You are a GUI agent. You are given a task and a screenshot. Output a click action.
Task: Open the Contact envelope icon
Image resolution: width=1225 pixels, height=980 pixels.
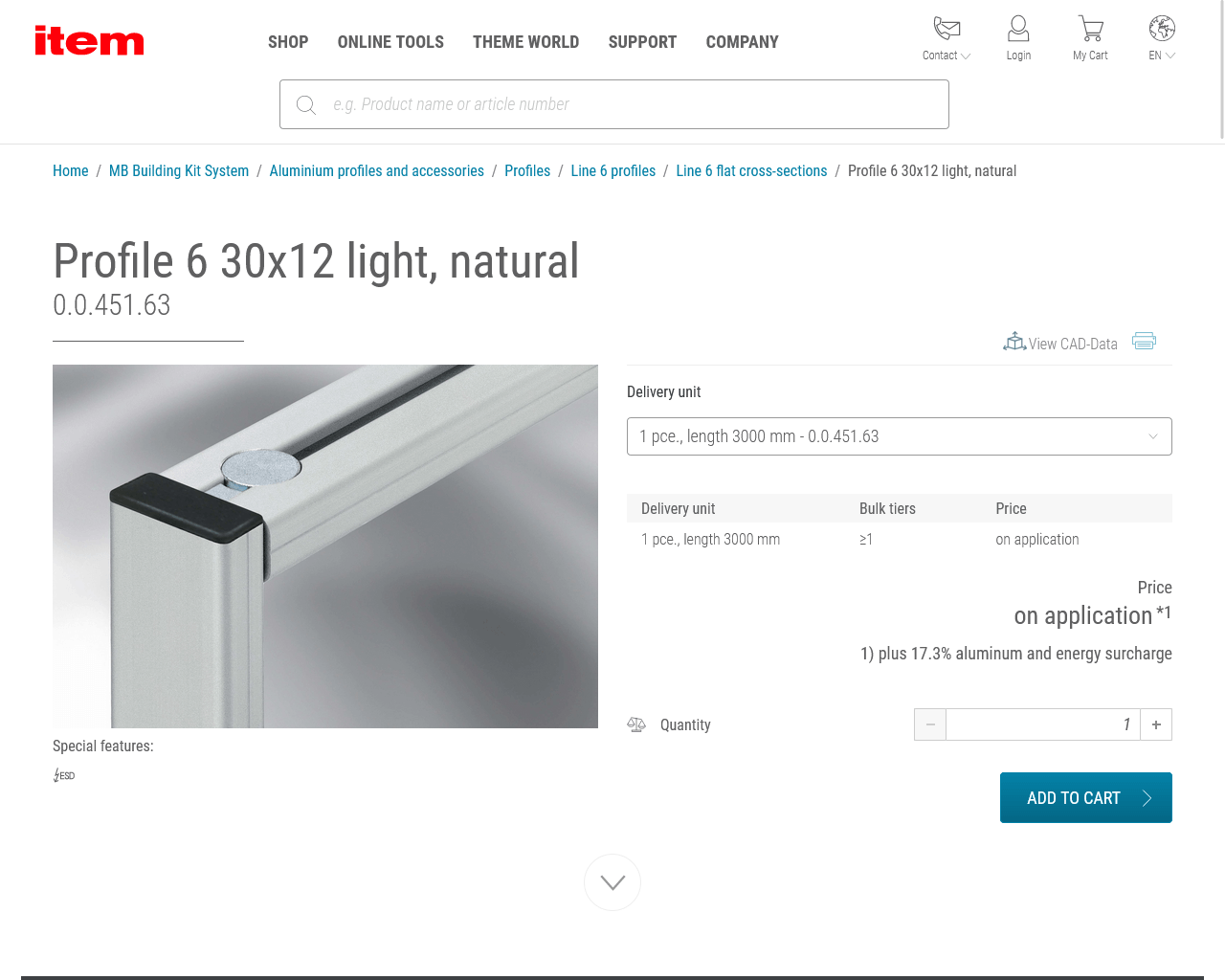(947, 28)
